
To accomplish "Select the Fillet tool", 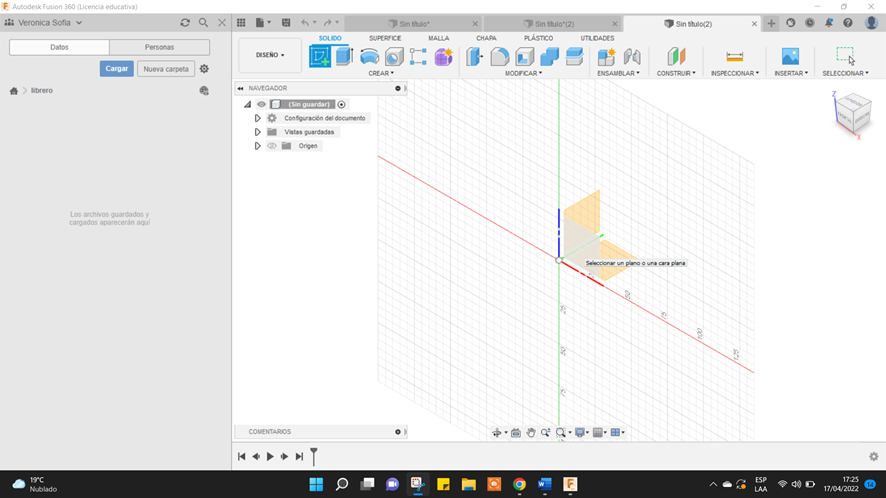I will (500, 57).
